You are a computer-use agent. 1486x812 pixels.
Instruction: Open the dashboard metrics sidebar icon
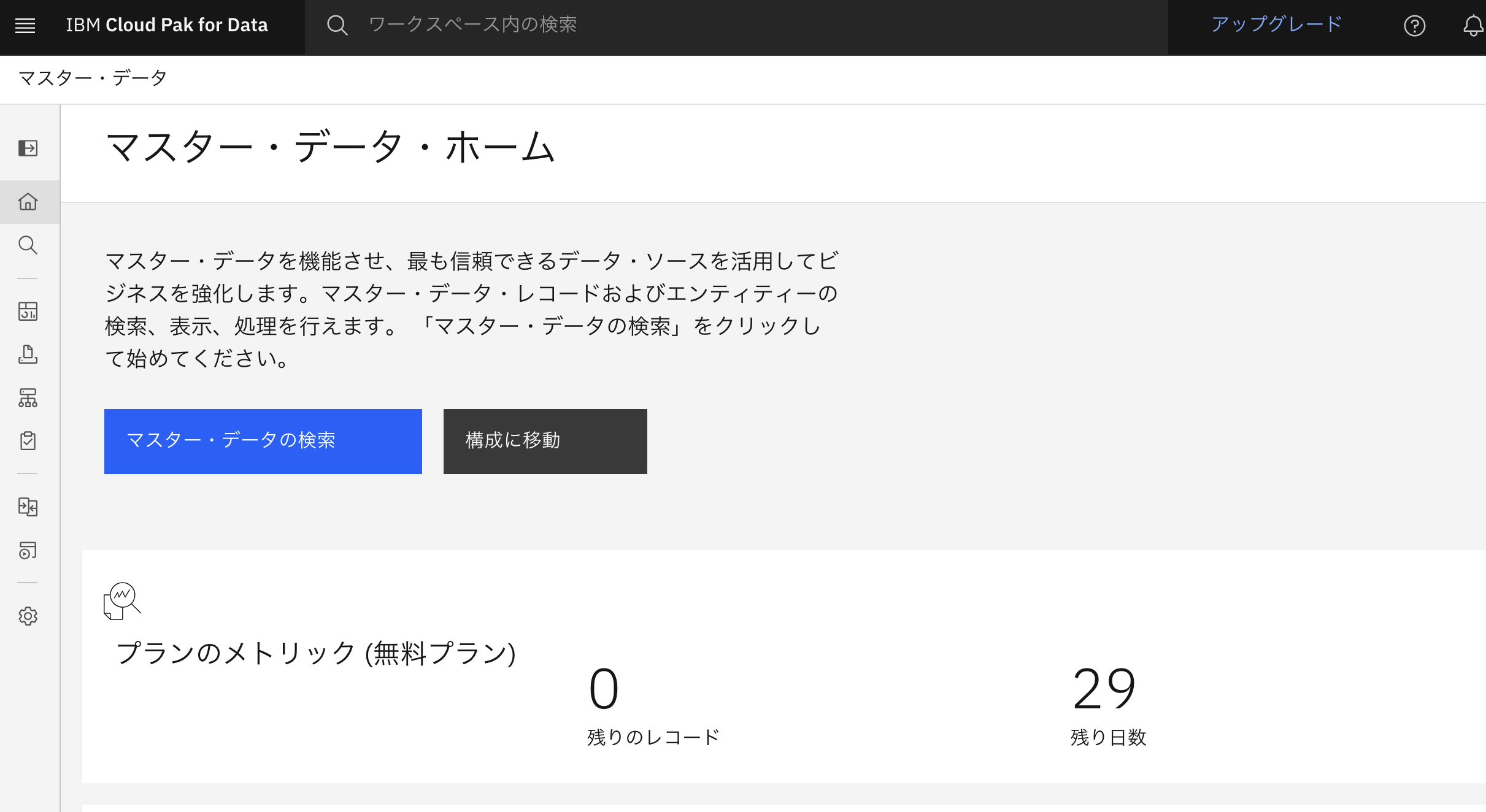point(28,312)
